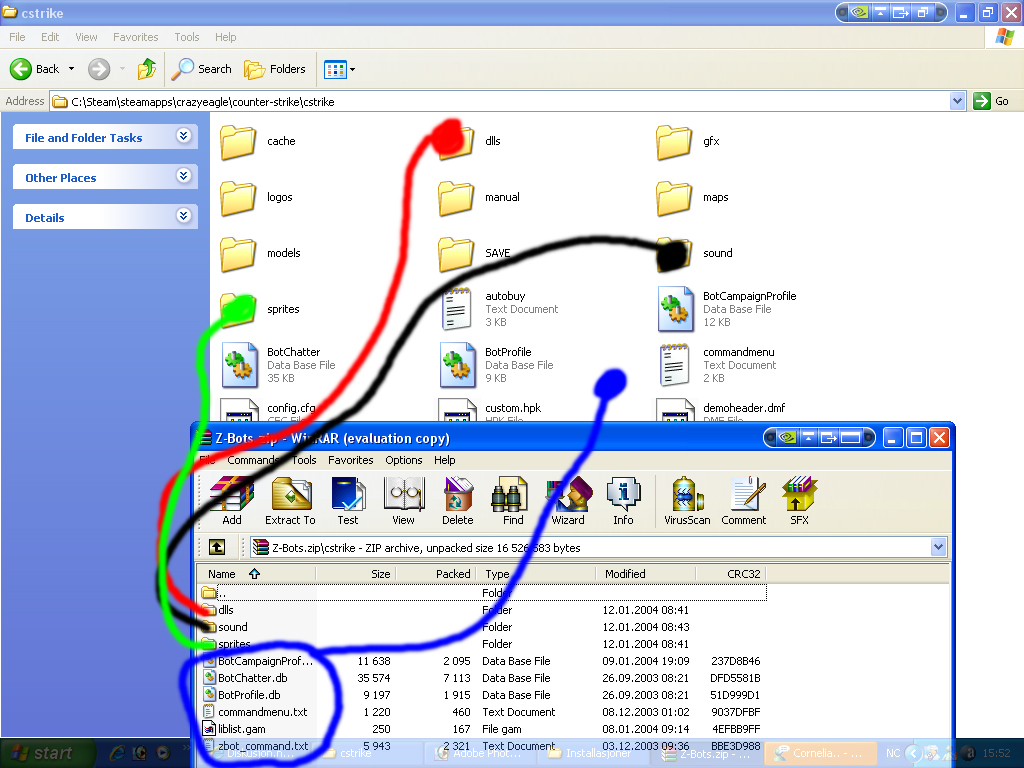Open the Comment tool
This screenshot has width=1024, height=768.
pyautogui.click(x=744, y=500)
